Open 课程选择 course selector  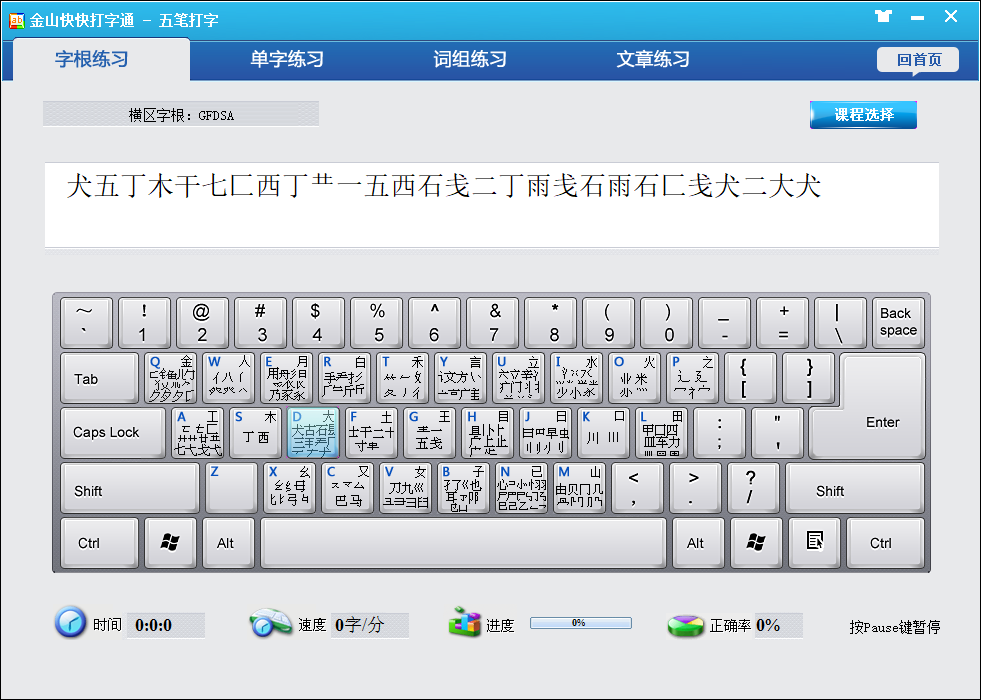click(863, 115)
